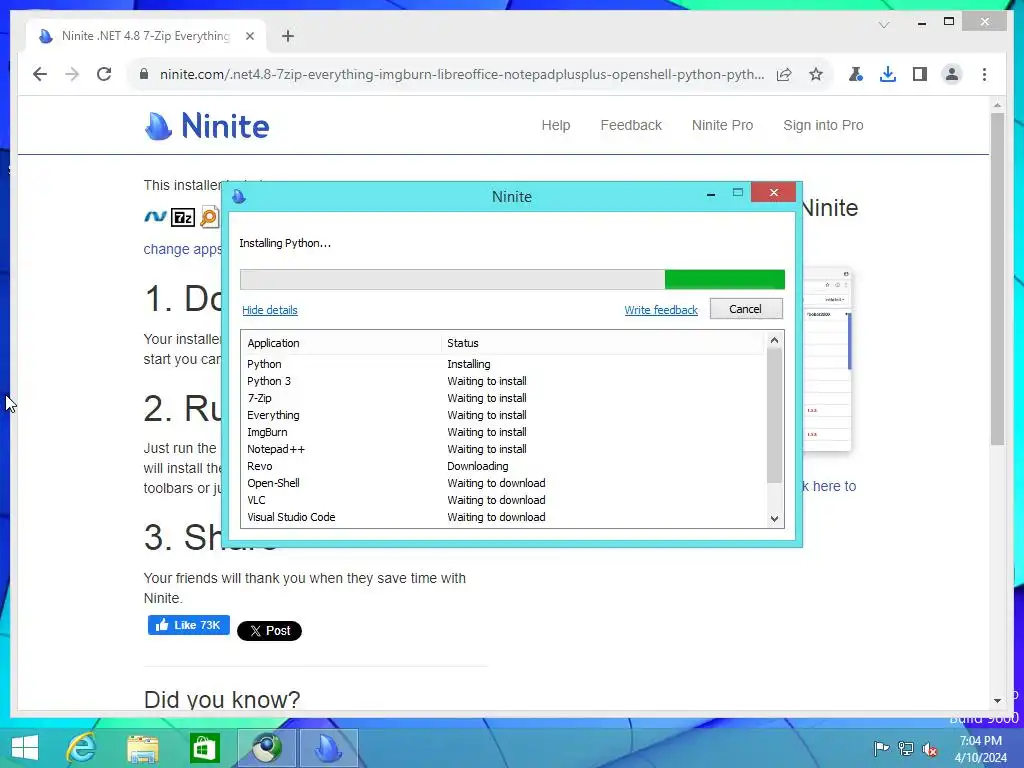Open Chrome Labs flask icon
Viewport: 1024px width, 768px height.
click(856, 74)
